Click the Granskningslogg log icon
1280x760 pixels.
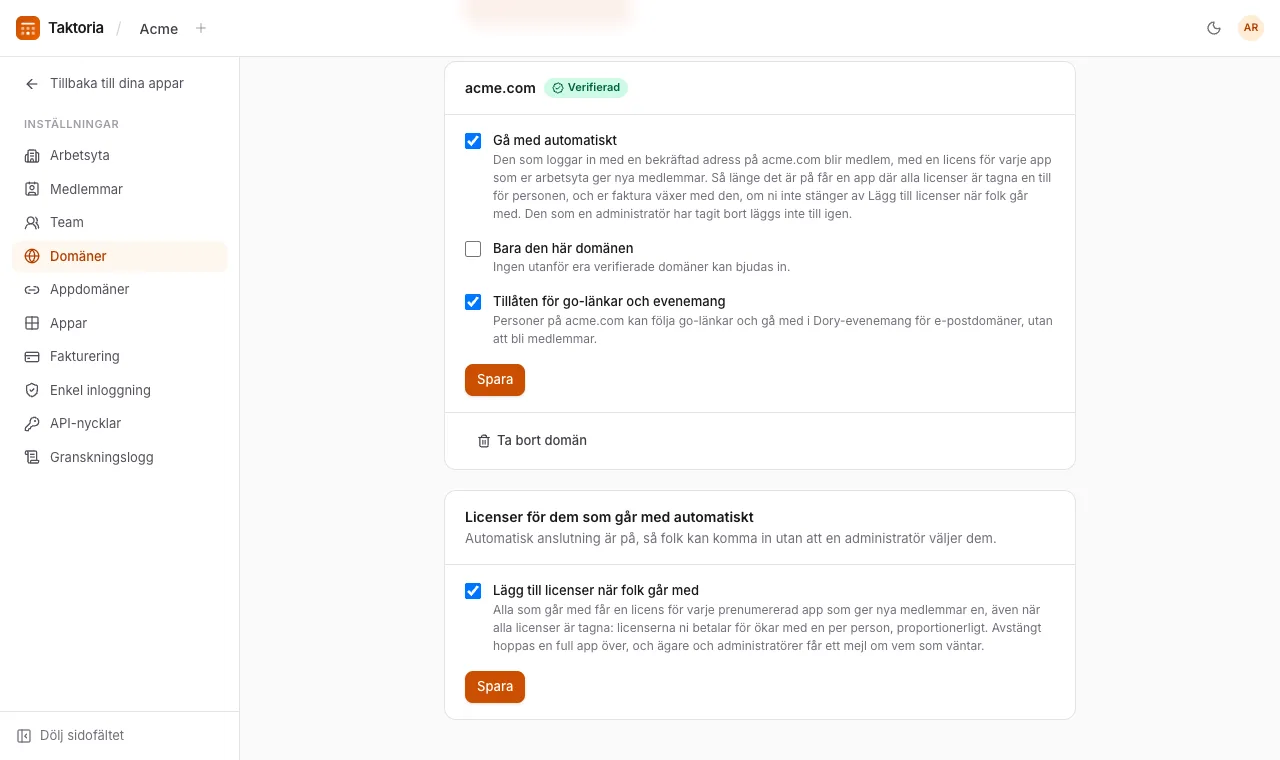click(x=32, y=457)
